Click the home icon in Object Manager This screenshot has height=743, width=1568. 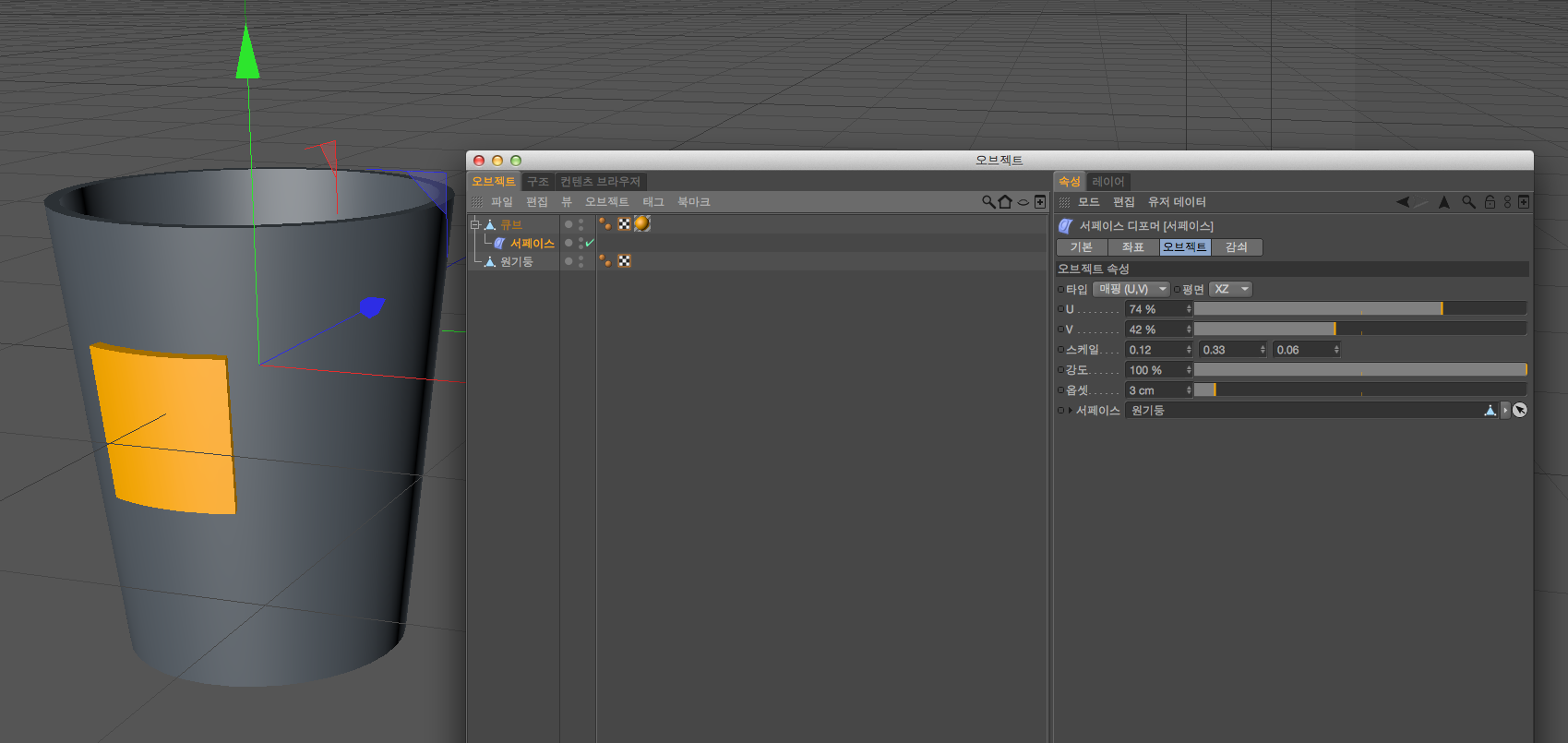pos(1006,202)
